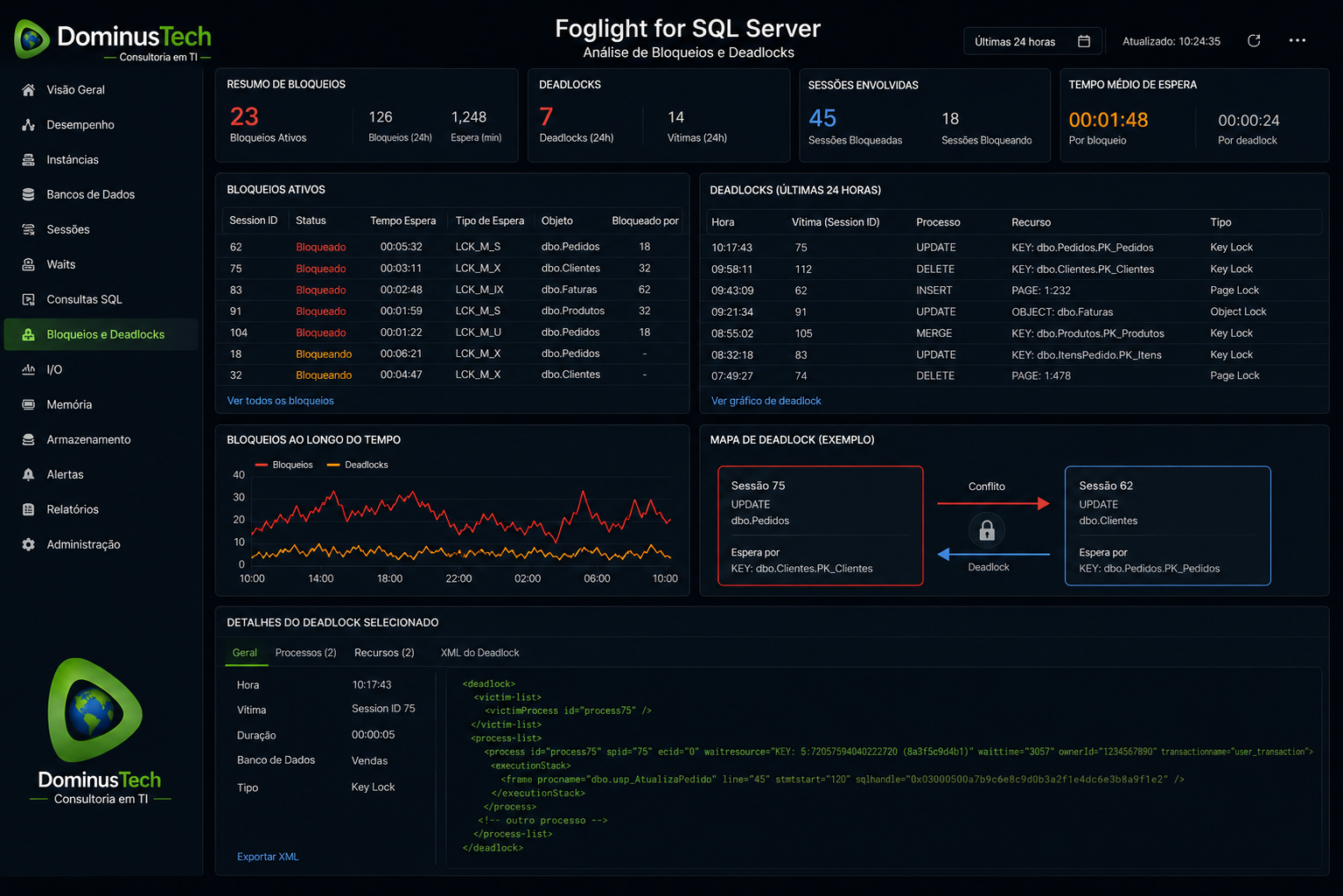Screen dimensions: 1343x896
Task: Open the XML do Deadlock tab
Action: click(x=480, y=653)
